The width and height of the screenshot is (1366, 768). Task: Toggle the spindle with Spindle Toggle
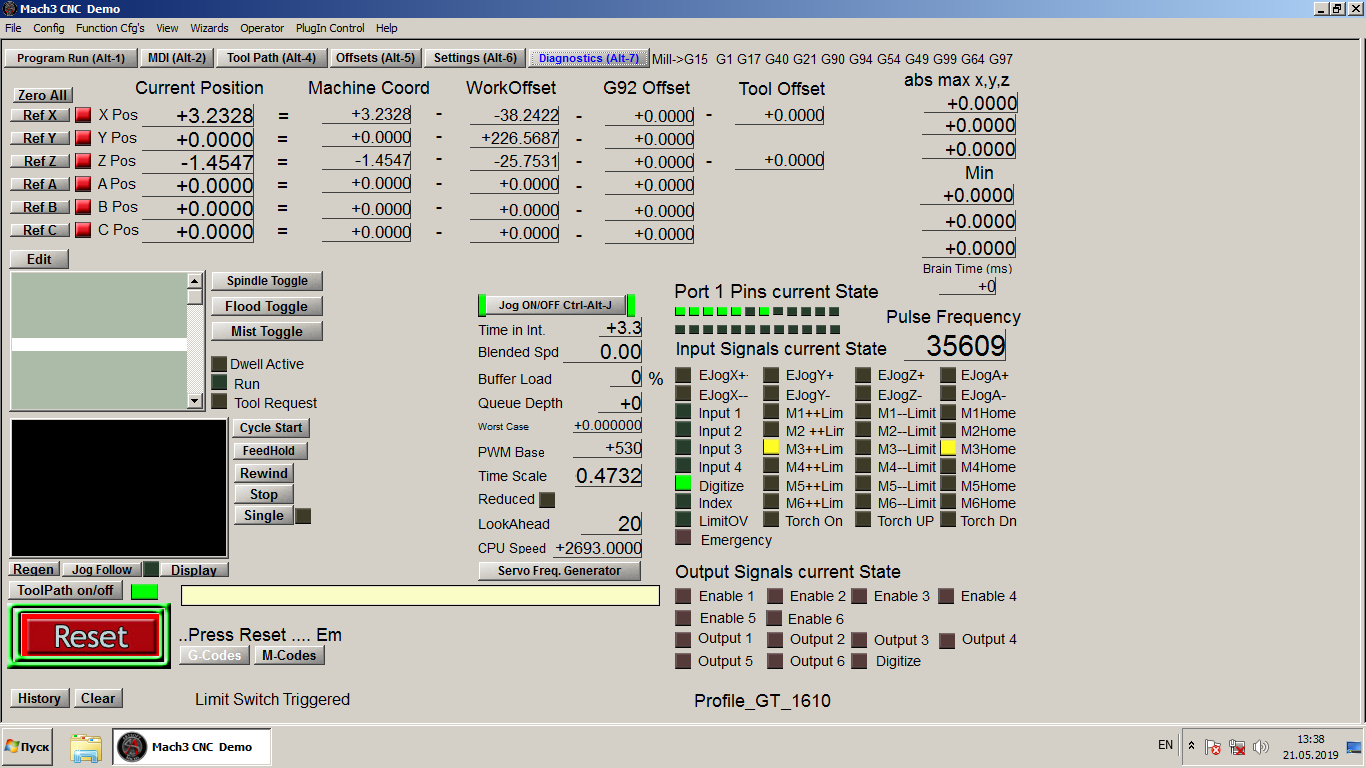click(267, 281)
